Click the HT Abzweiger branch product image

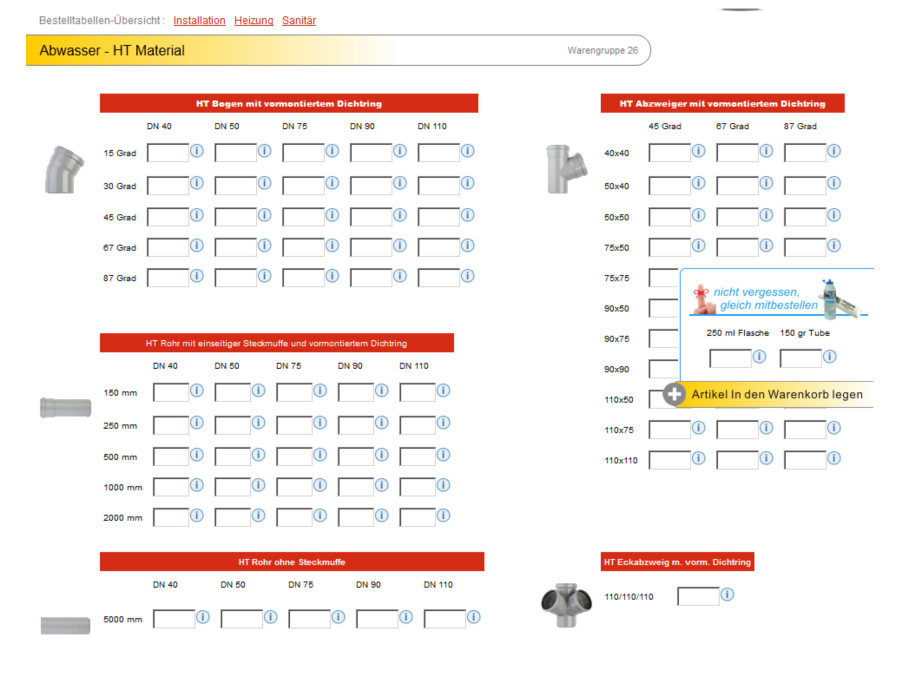[566, 169]
